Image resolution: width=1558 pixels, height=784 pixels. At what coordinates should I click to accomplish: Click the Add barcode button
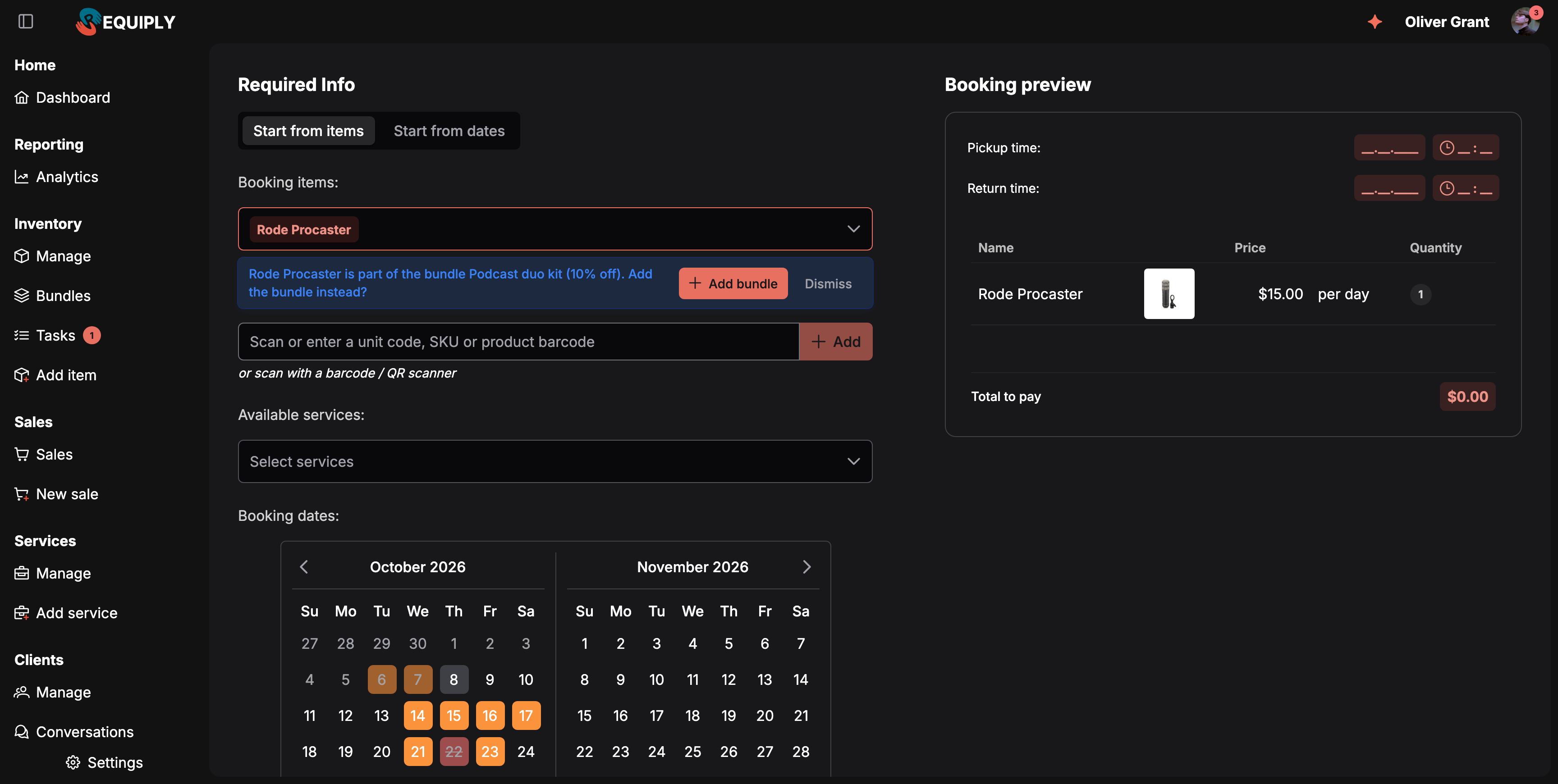tap(836, 342)
